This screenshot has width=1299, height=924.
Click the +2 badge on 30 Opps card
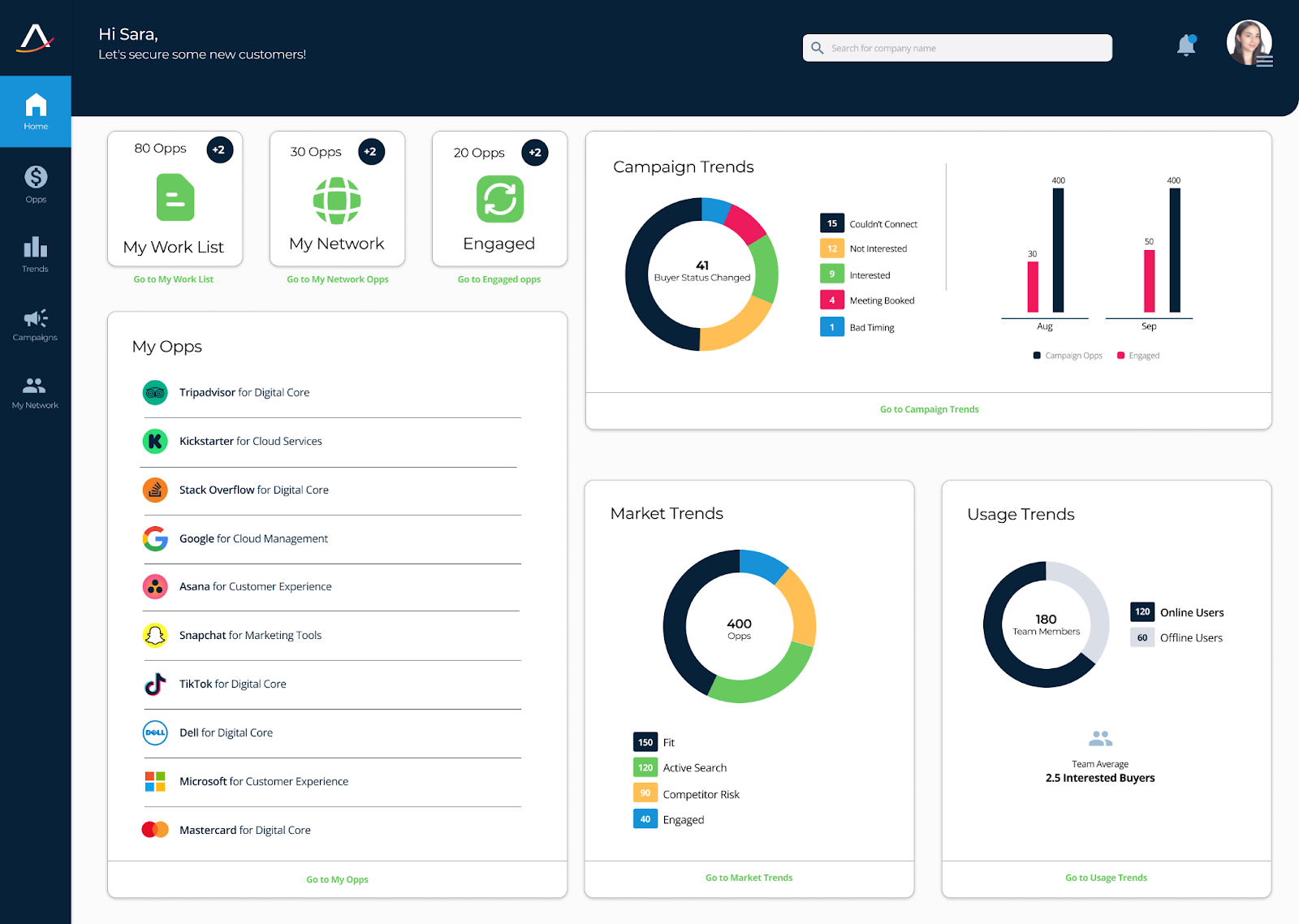coord(371,151)
